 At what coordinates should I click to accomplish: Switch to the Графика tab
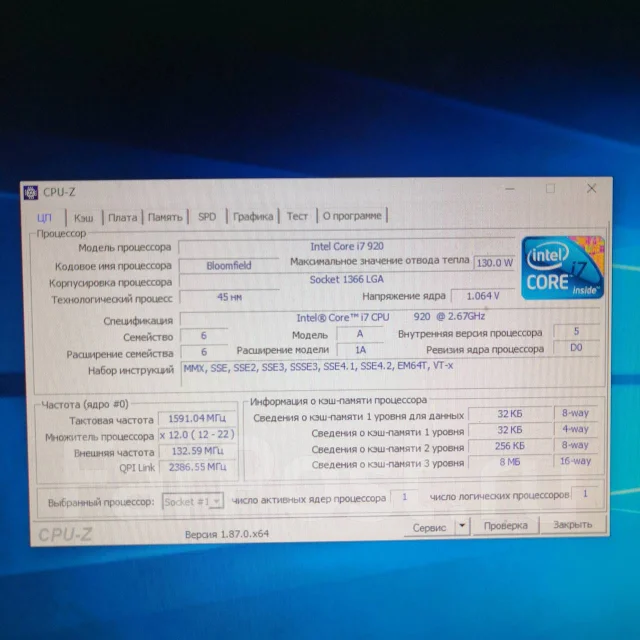tap(253, 216)
